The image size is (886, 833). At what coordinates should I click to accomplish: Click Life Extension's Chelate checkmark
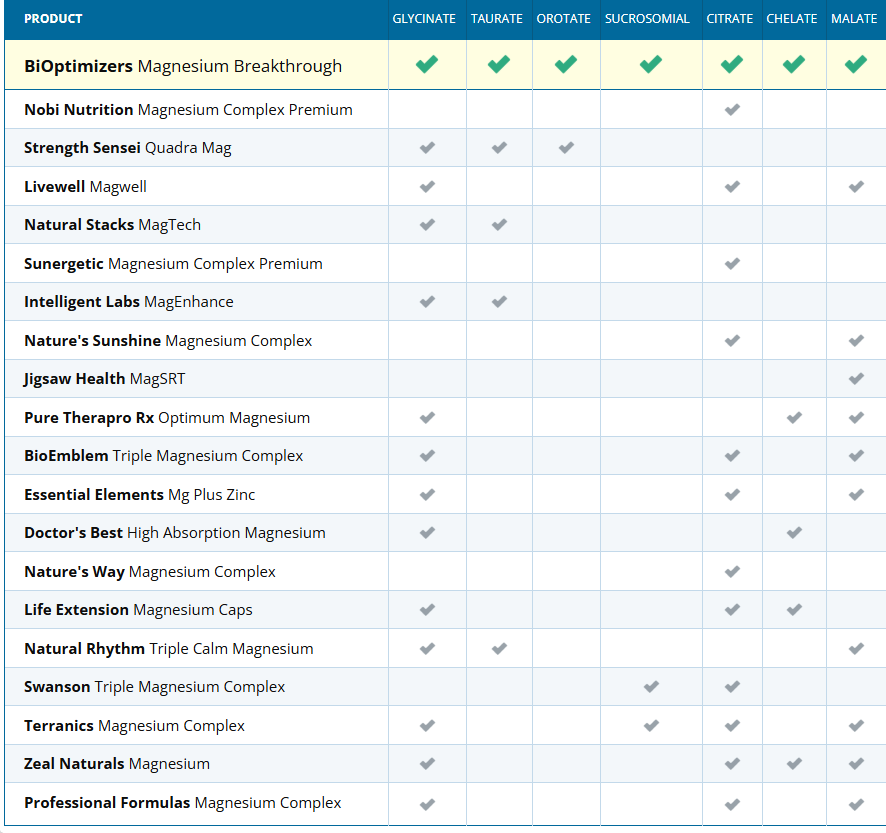pos(794,610)
